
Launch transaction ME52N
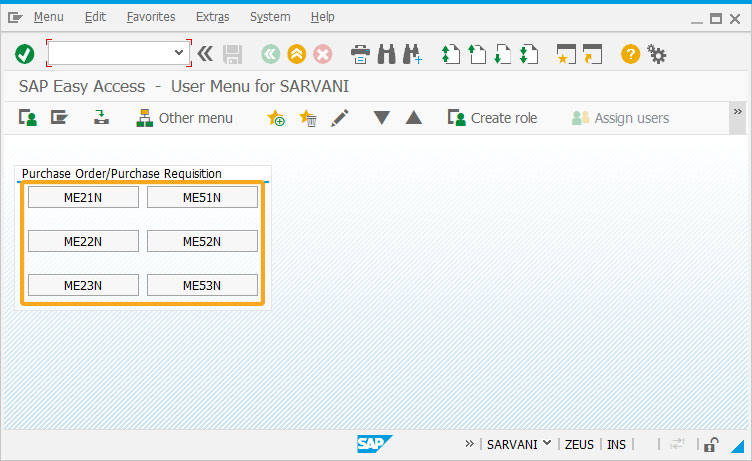pyautogui.click(x=202, y=241)
